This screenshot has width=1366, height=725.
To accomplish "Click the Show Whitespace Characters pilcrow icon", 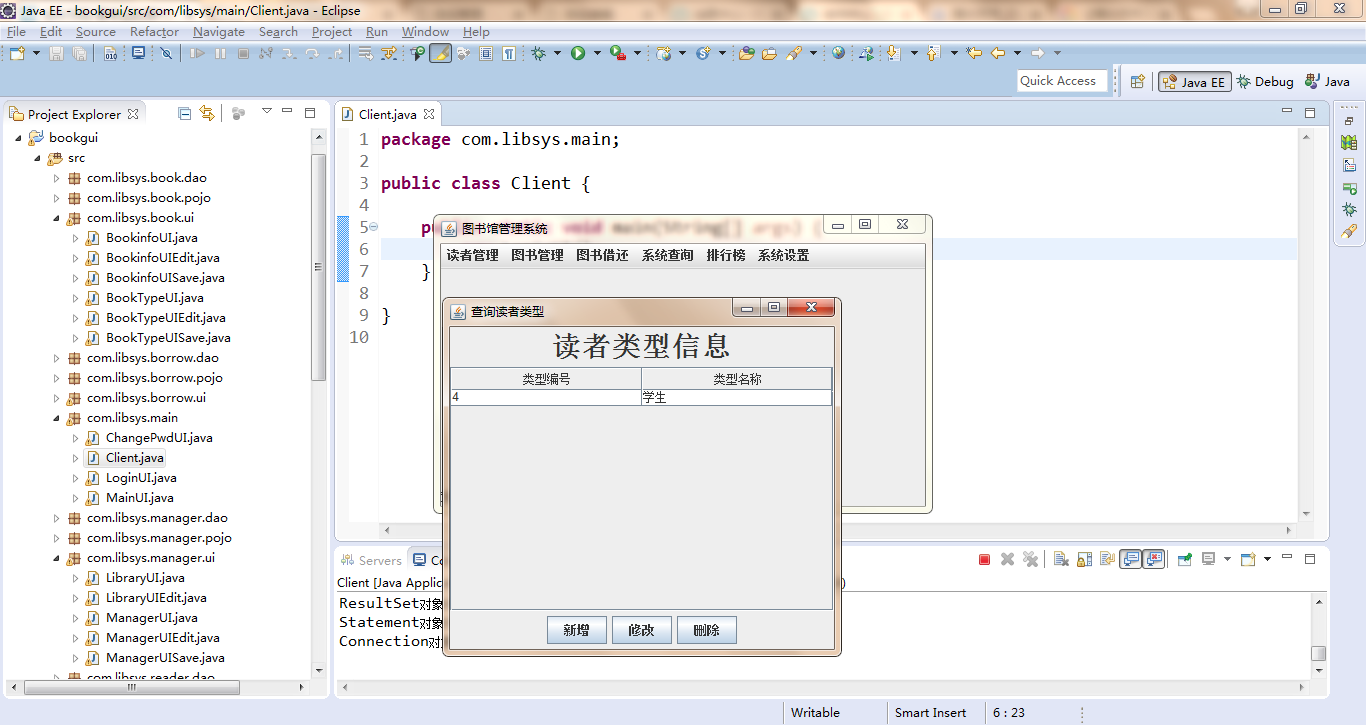I will pos(508,53).
